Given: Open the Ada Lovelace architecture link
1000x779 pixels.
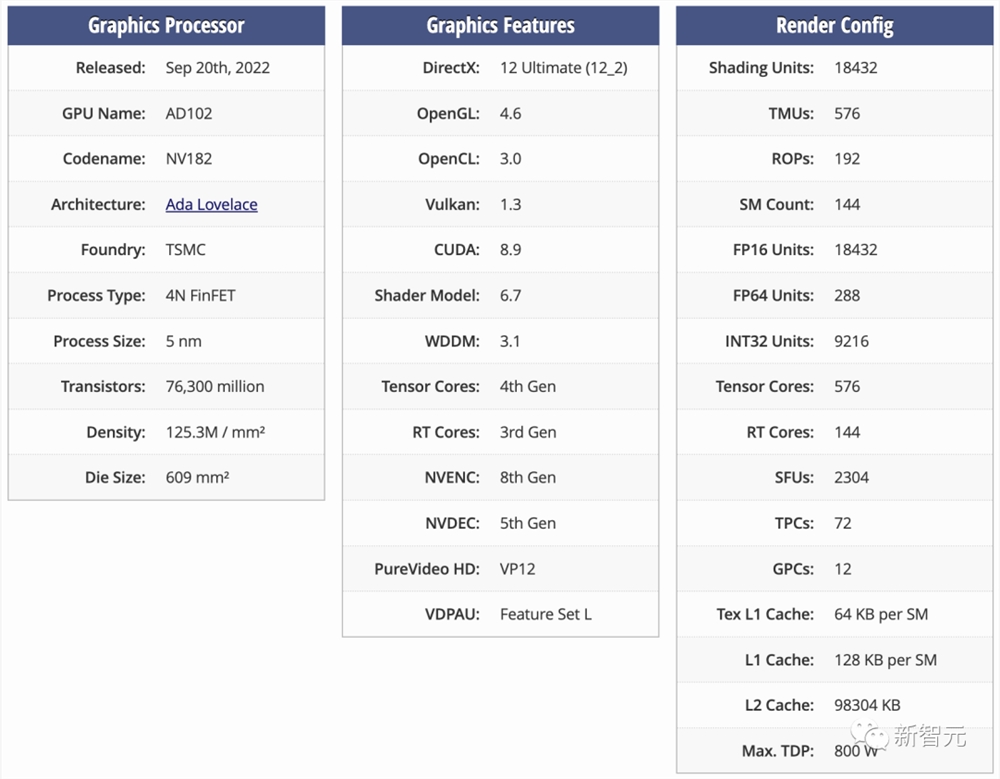Looking at the screenshot, I should coord(211,205).
